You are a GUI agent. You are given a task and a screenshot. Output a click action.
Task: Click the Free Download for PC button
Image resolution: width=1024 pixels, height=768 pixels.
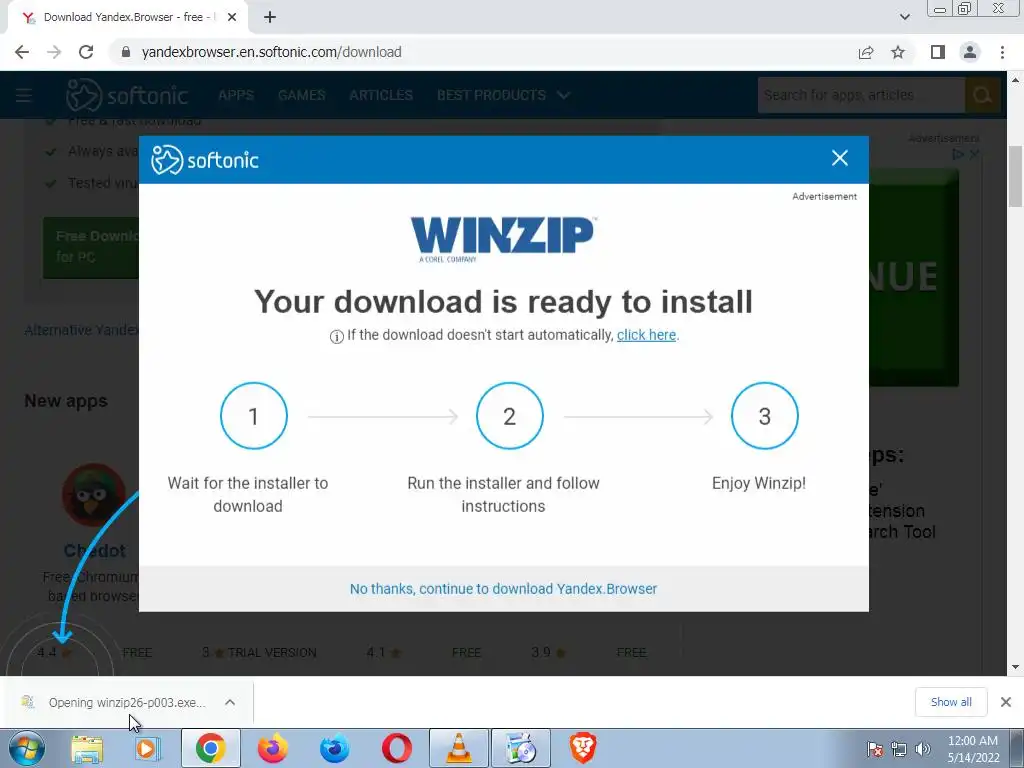click(91, 247)
